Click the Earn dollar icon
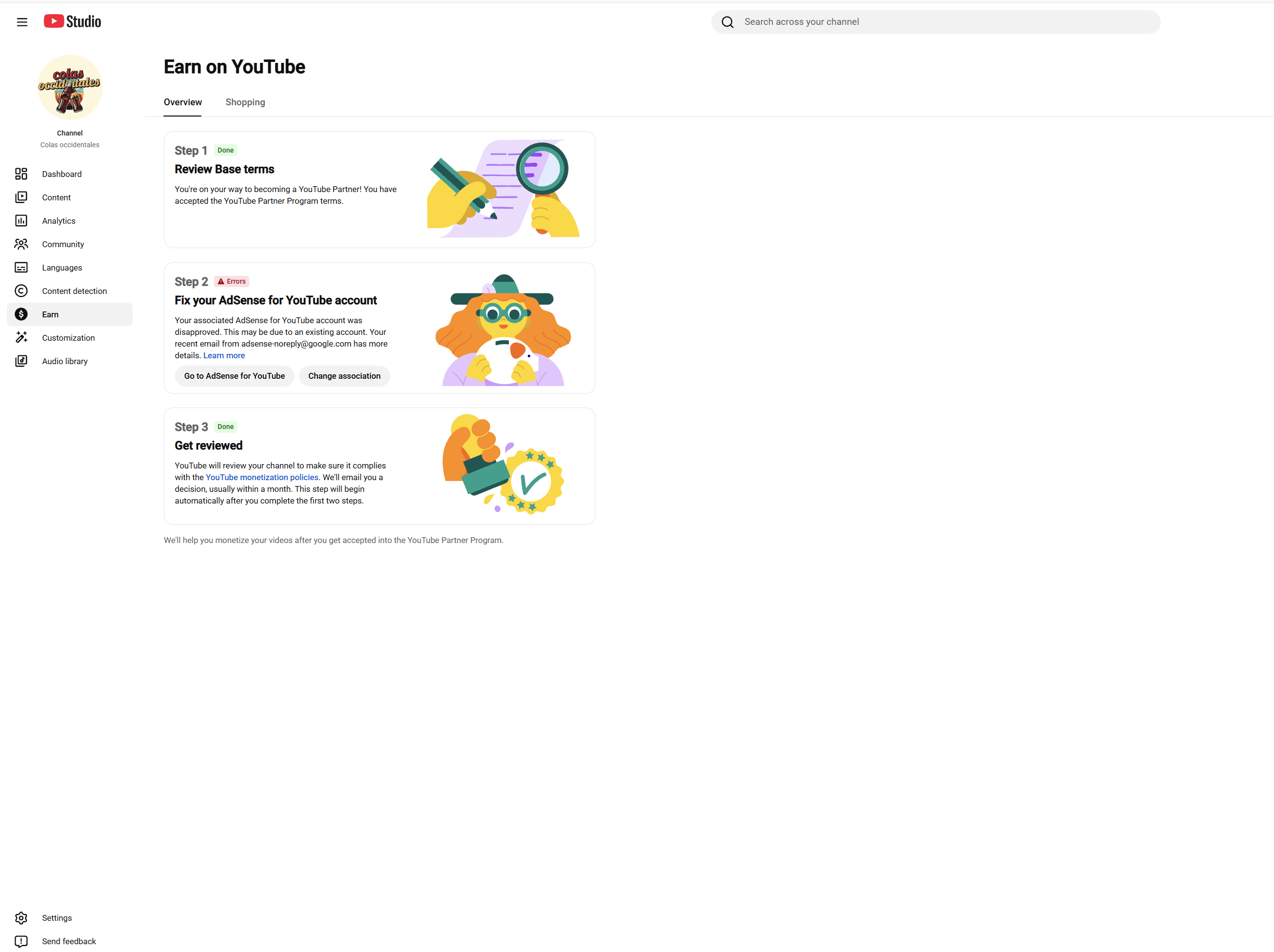 point(21,314)
